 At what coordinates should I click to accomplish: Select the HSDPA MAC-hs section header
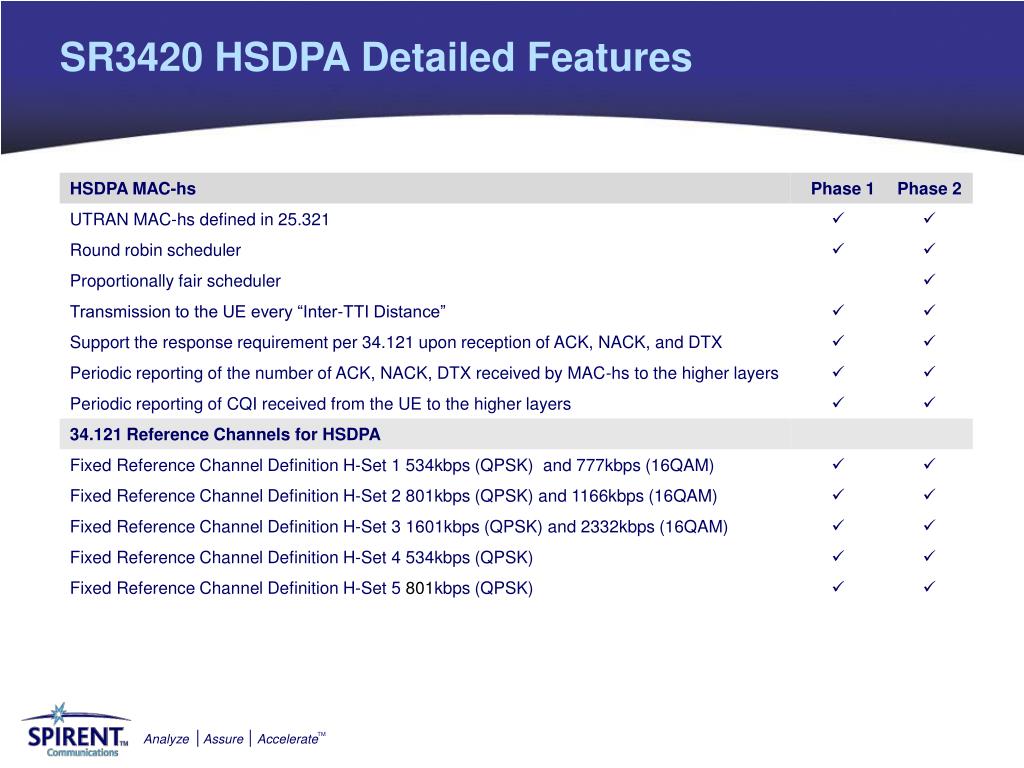pyautogui.click(x=133, y=189)
